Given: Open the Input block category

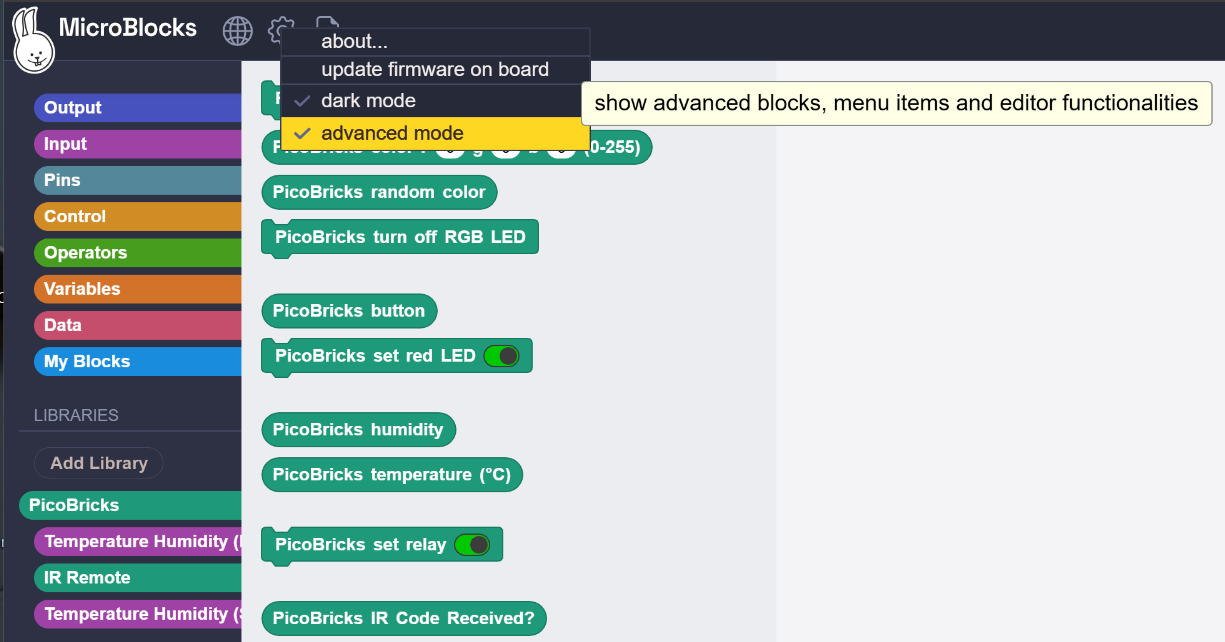Looking at the screenshot, I should [138, 144].
